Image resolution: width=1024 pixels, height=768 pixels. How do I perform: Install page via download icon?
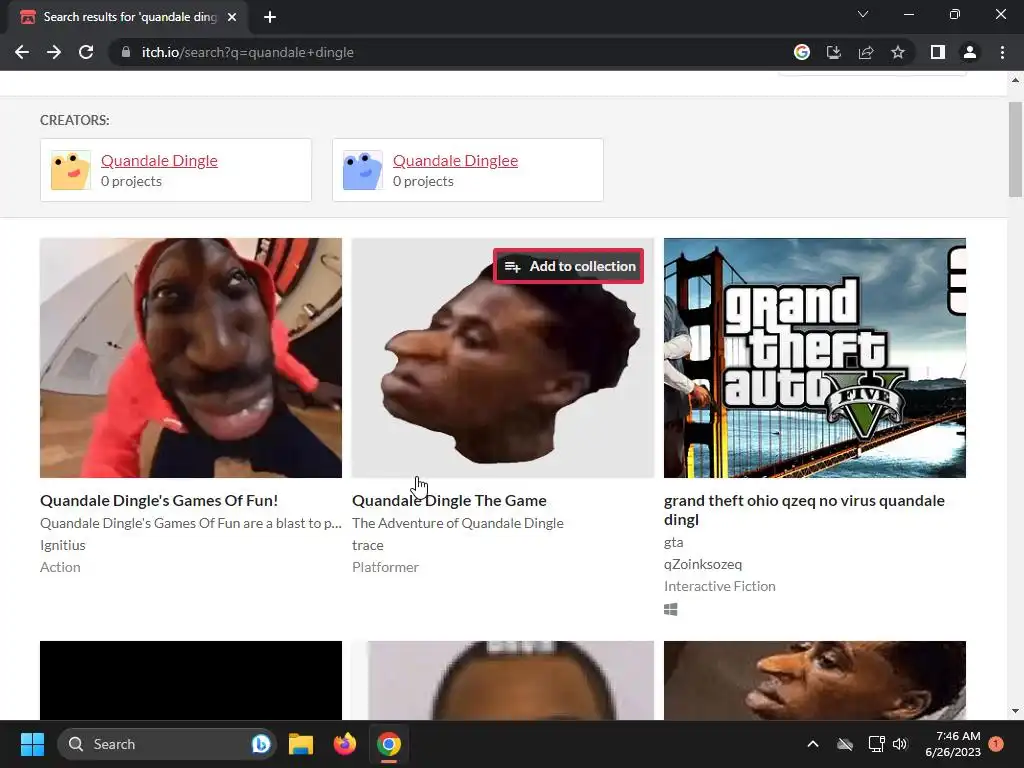tap(833, 52)
